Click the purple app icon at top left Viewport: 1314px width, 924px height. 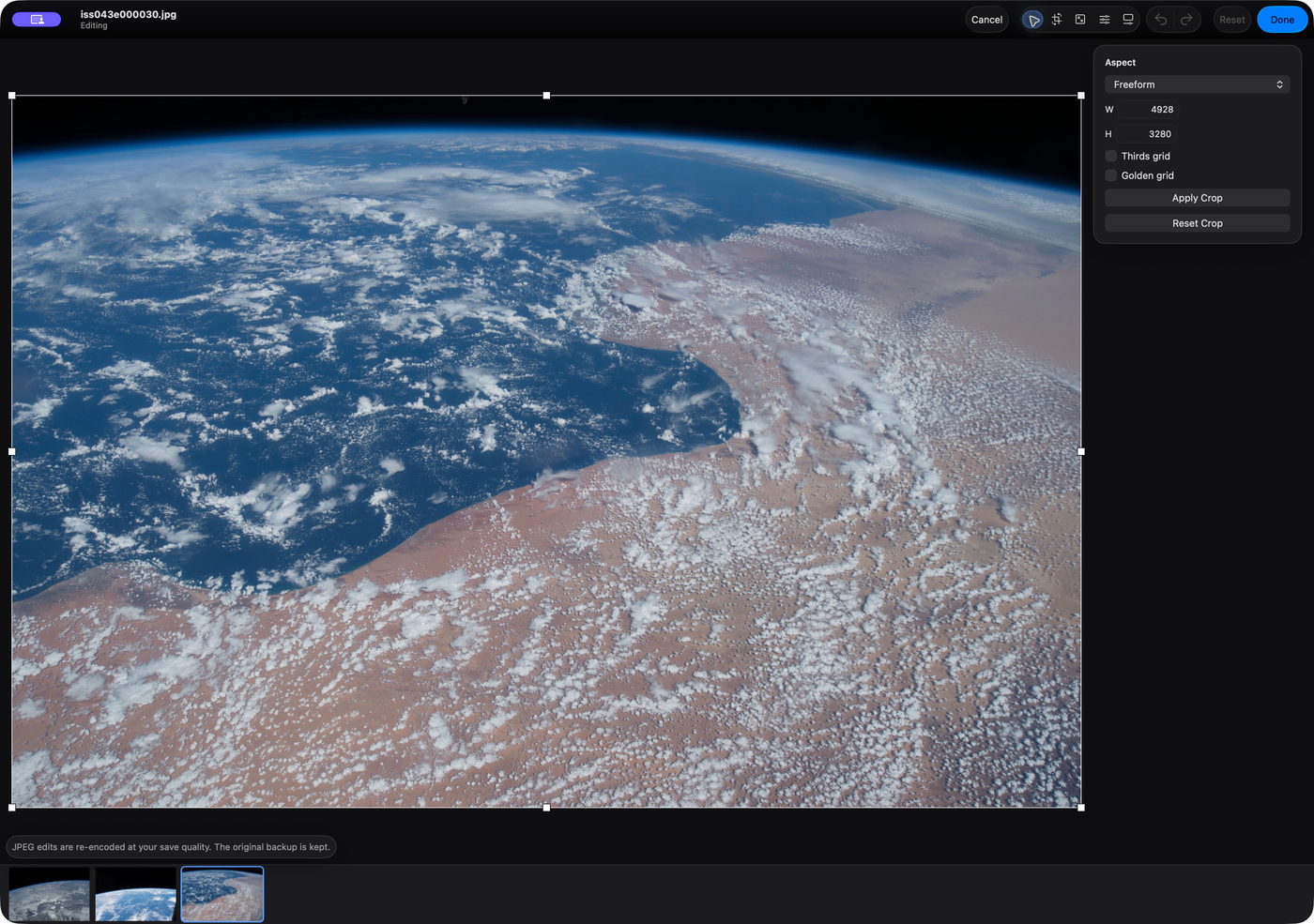coord(37,20)
